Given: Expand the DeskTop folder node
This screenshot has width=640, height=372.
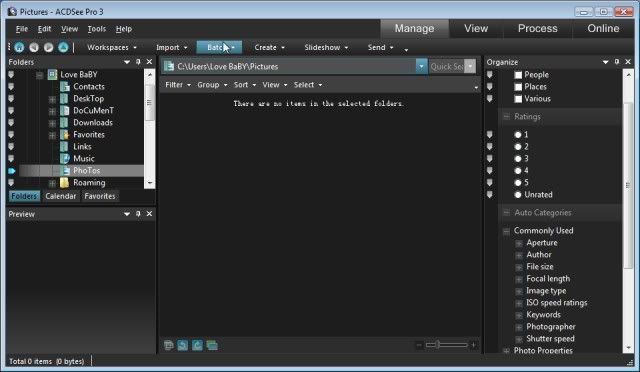Looking at the screenshot, I should 52,99.
